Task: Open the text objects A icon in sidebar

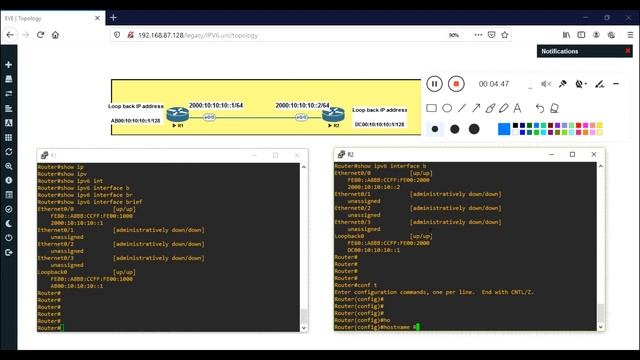Action: tap(9, 123)
